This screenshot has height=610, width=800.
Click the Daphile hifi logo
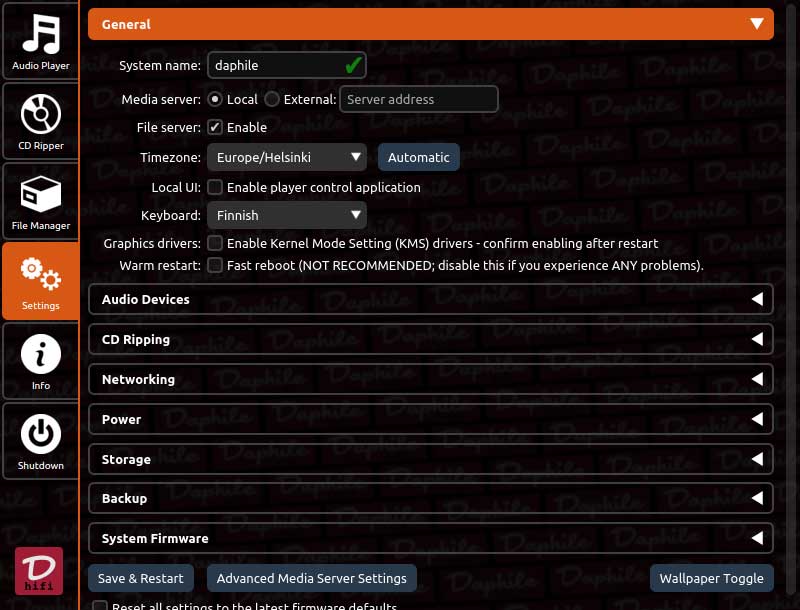39,571
